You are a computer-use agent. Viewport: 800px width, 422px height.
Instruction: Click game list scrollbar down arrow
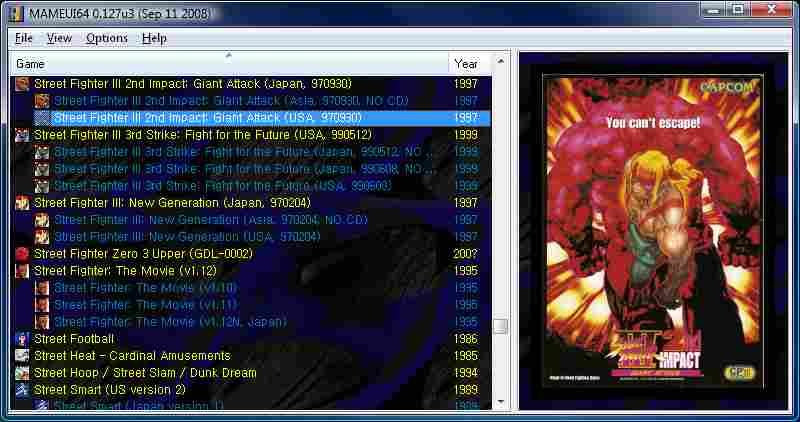coord(501,402)
